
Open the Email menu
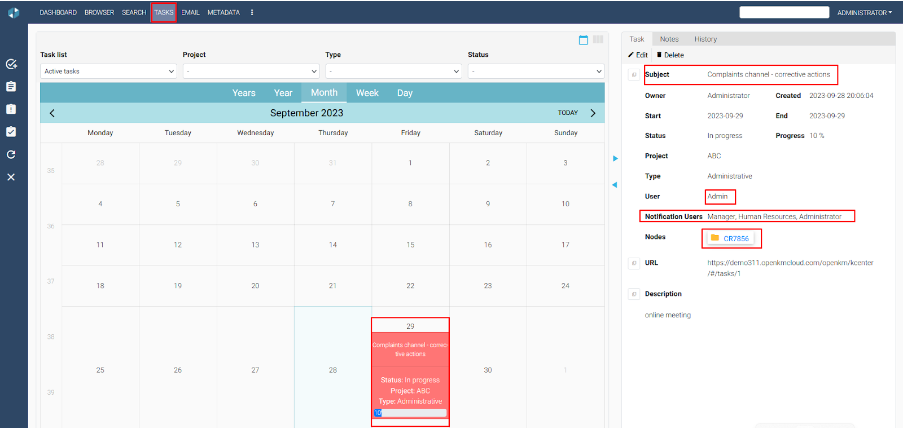click(x=191, y=12)
